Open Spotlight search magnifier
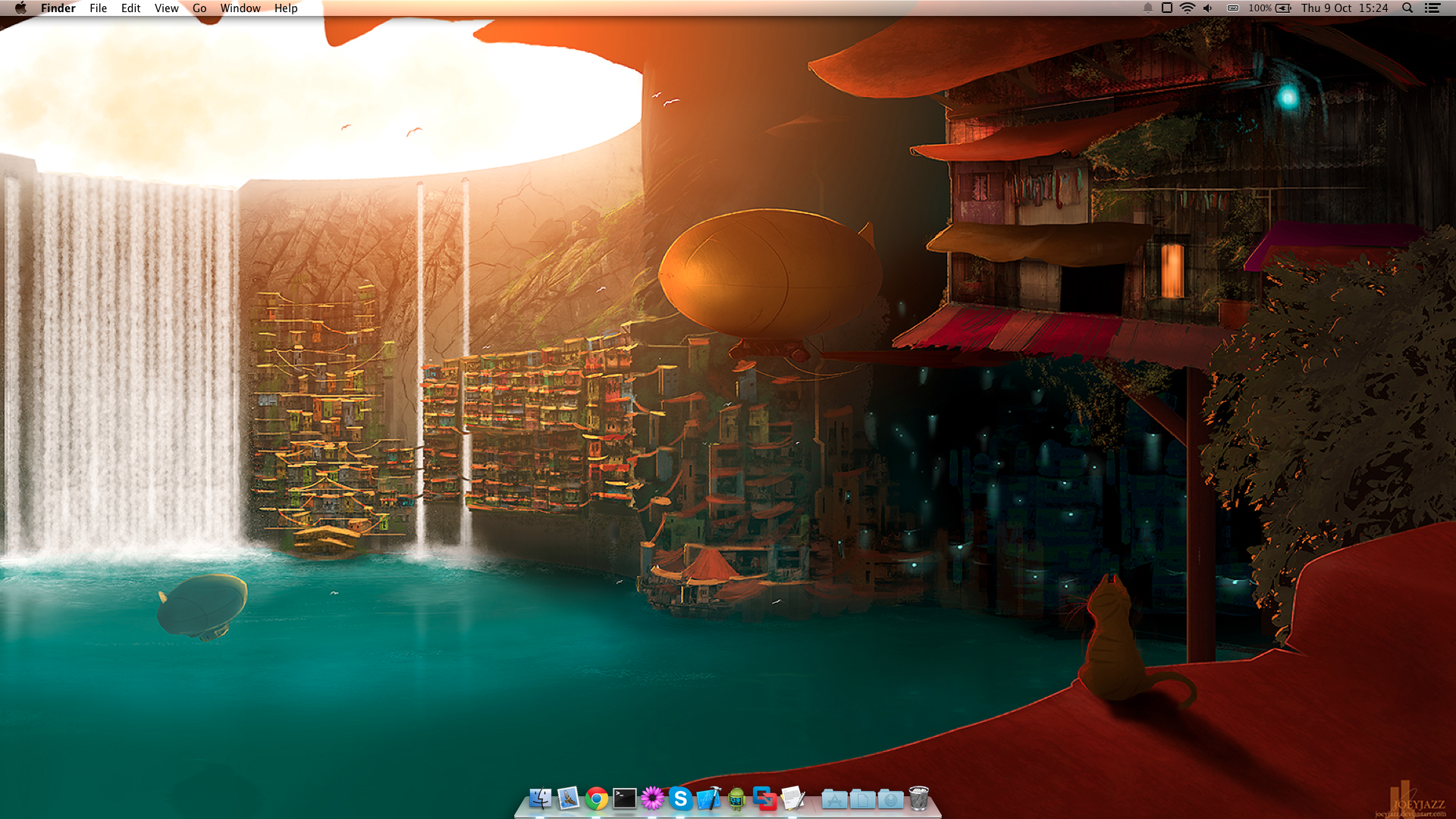 pos(1407,8)
